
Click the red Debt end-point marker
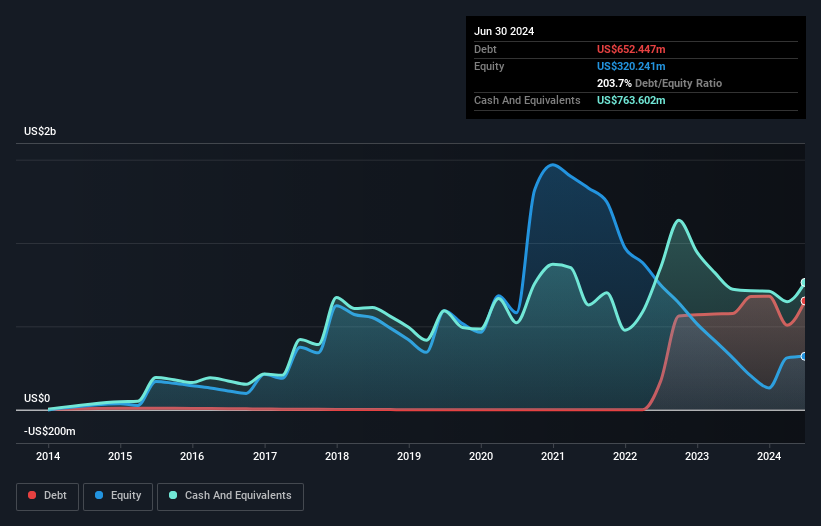click(804, 301)
